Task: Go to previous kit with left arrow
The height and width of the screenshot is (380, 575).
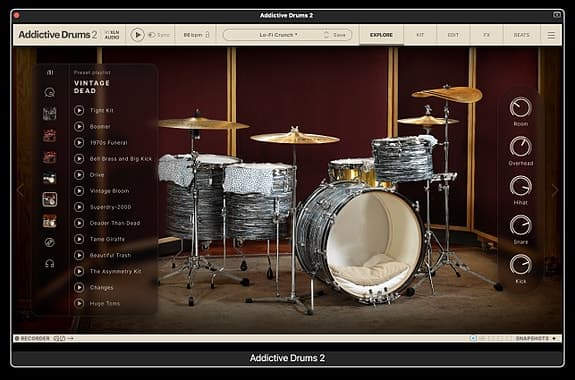Action: click(21, 190)
